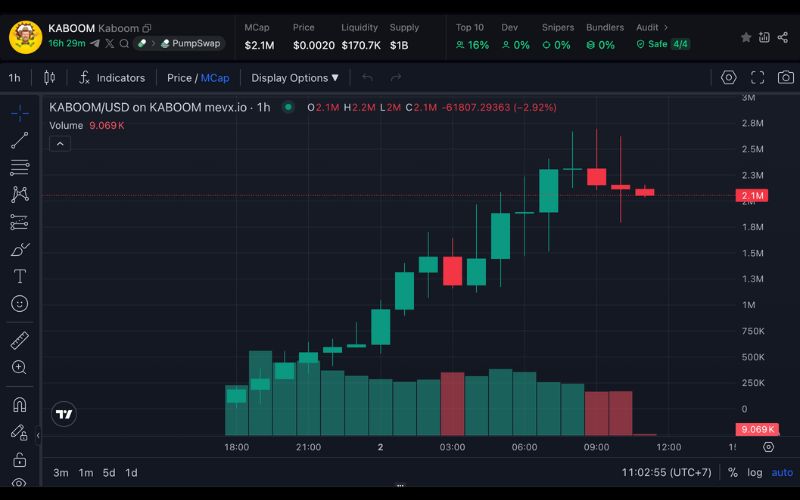The height and width of the screenshot is (500, 800).
Task: Select the crosshair cursor tool
Action: click(x=19, y=113)
